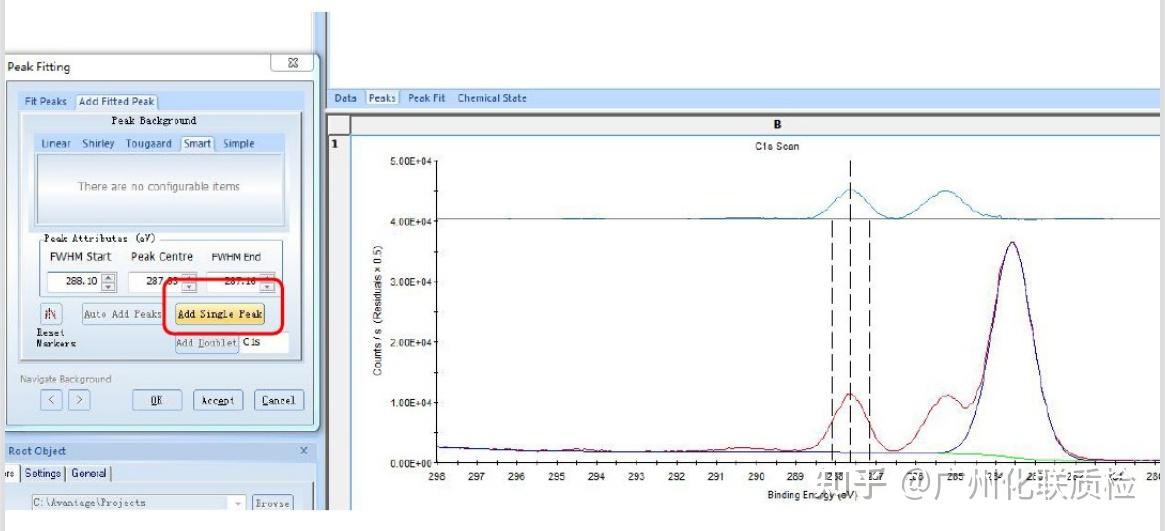Click the Reset Markers icon
Viewport: 1165px width, 531px height.
point(51,313)
